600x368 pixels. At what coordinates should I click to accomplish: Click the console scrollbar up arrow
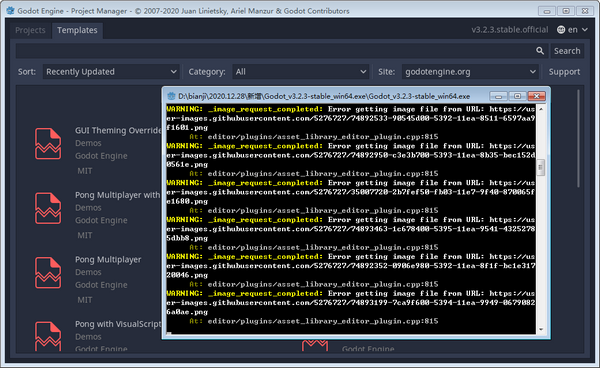coord(541,109)
